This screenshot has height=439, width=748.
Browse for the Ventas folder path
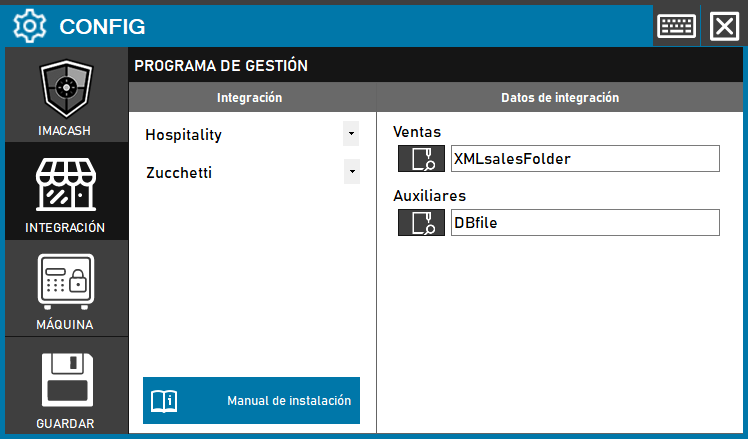(421, 159)
